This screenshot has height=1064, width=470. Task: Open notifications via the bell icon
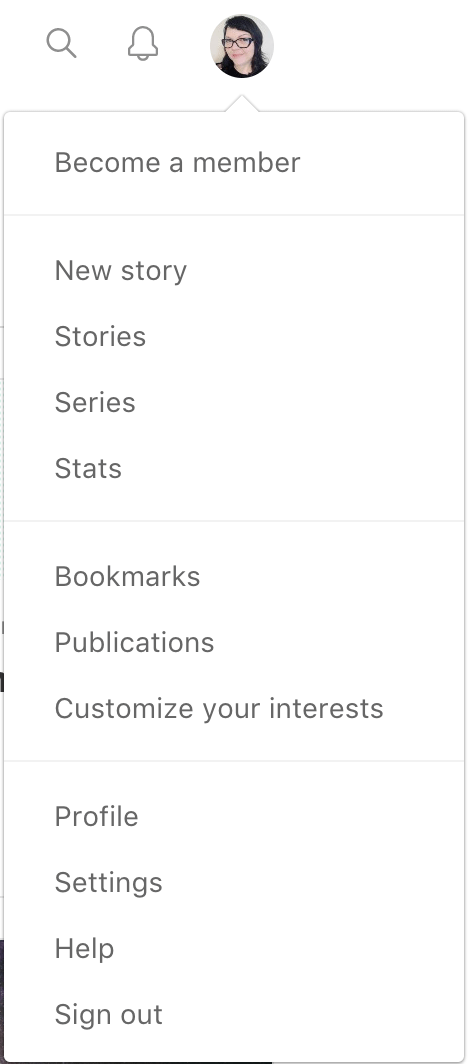point(142,43)
